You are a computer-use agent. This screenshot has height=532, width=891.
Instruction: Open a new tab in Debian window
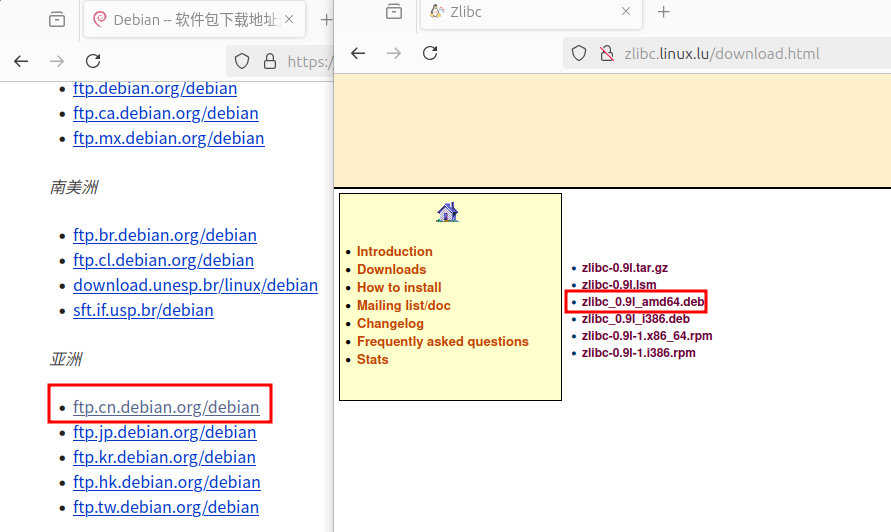326,20
